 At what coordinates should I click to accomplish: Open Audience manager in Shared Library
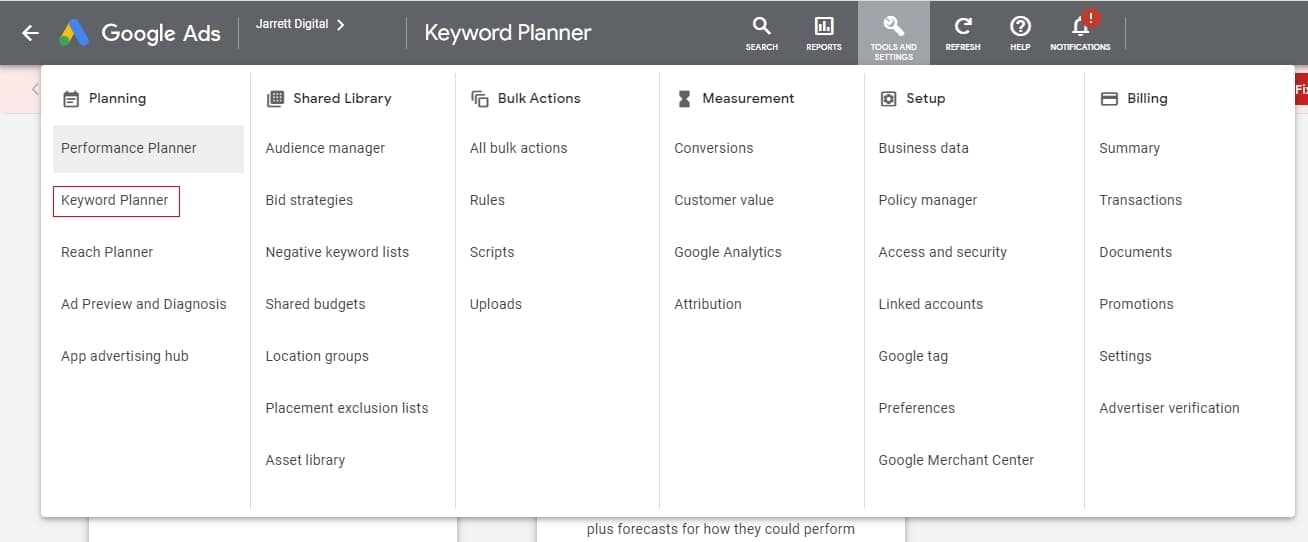point(325,148)
